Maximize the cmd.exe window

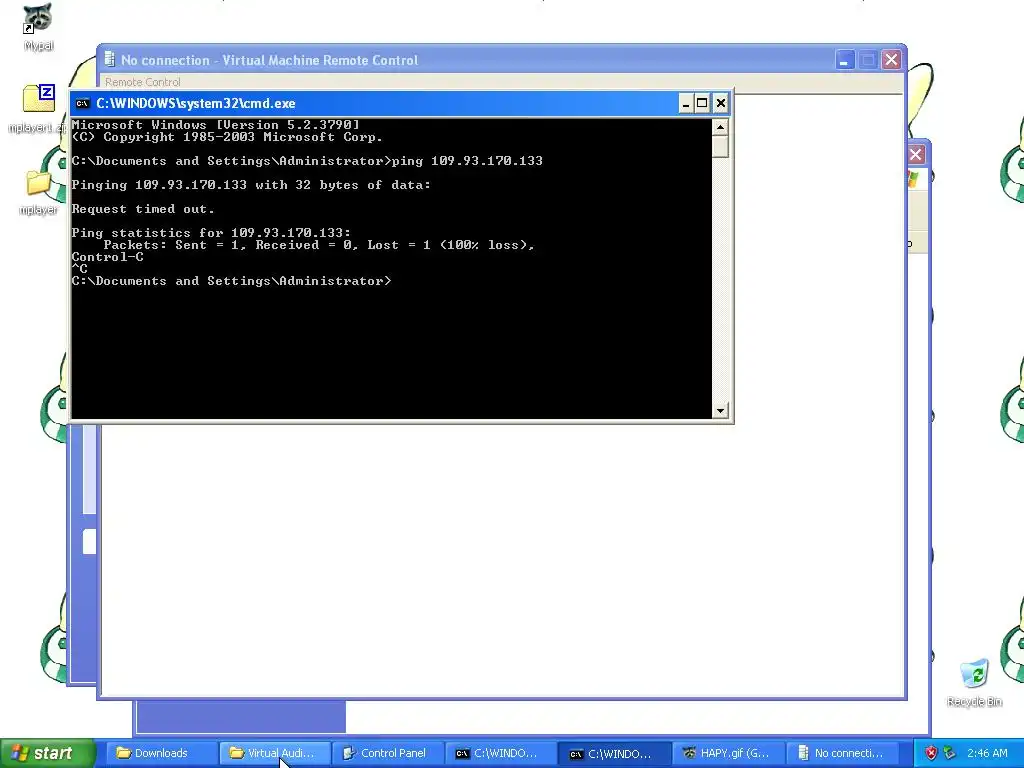click(x=702, y=103)
